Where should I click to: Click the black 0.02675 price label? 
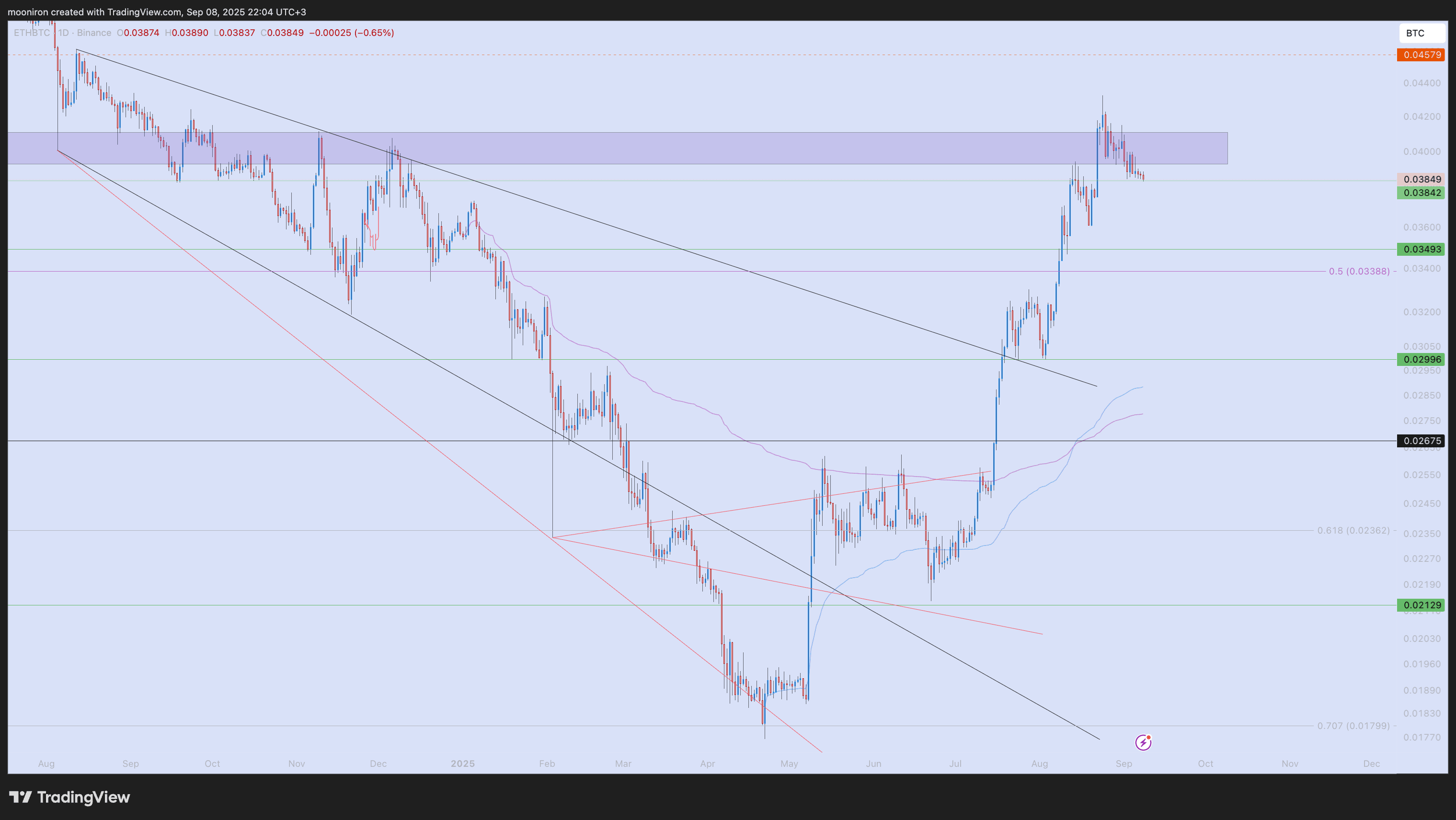tap(1422, 441)
